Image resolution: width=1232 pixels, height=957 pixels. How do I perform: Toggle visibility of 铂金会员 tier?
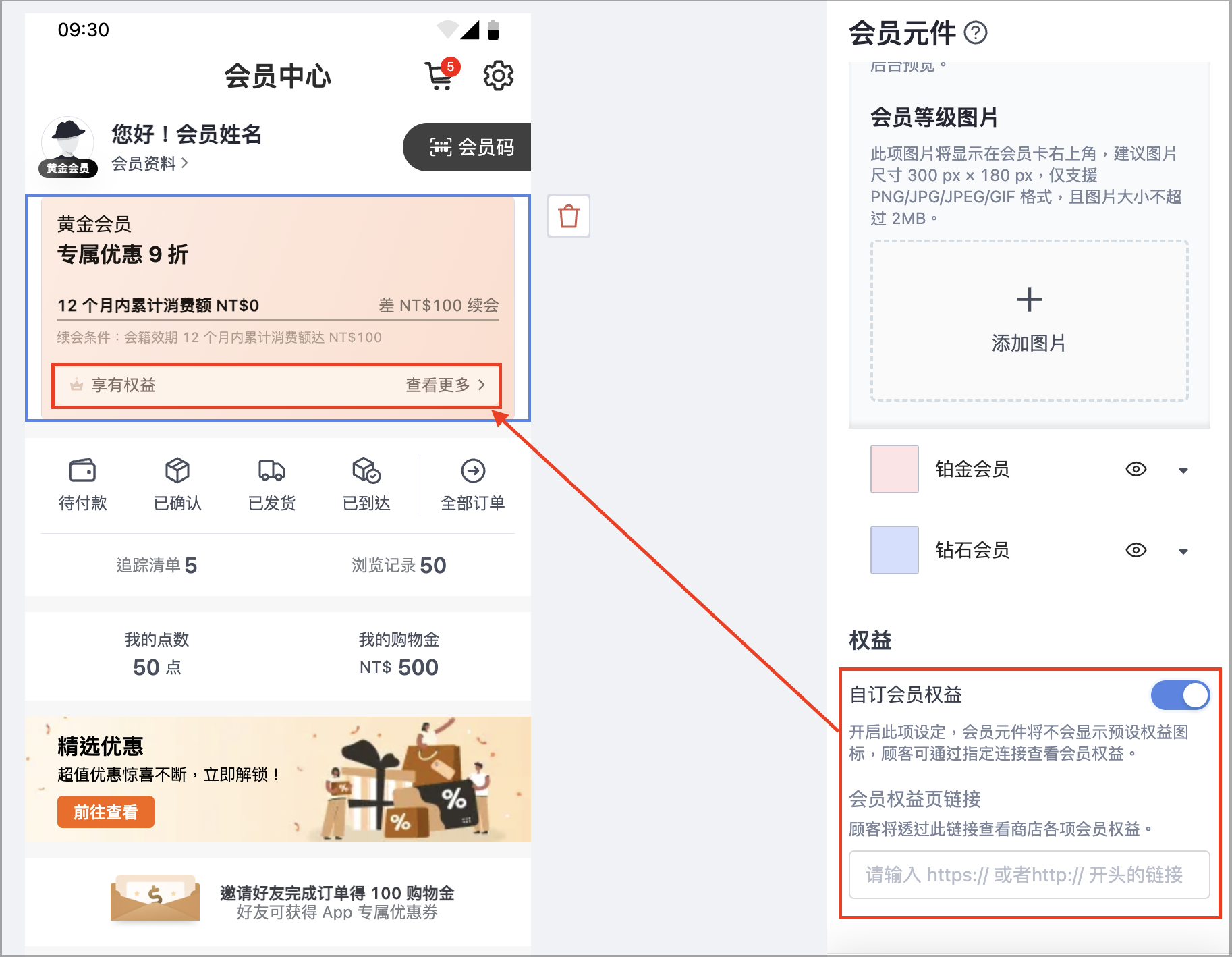click(x=1136, y=469)
